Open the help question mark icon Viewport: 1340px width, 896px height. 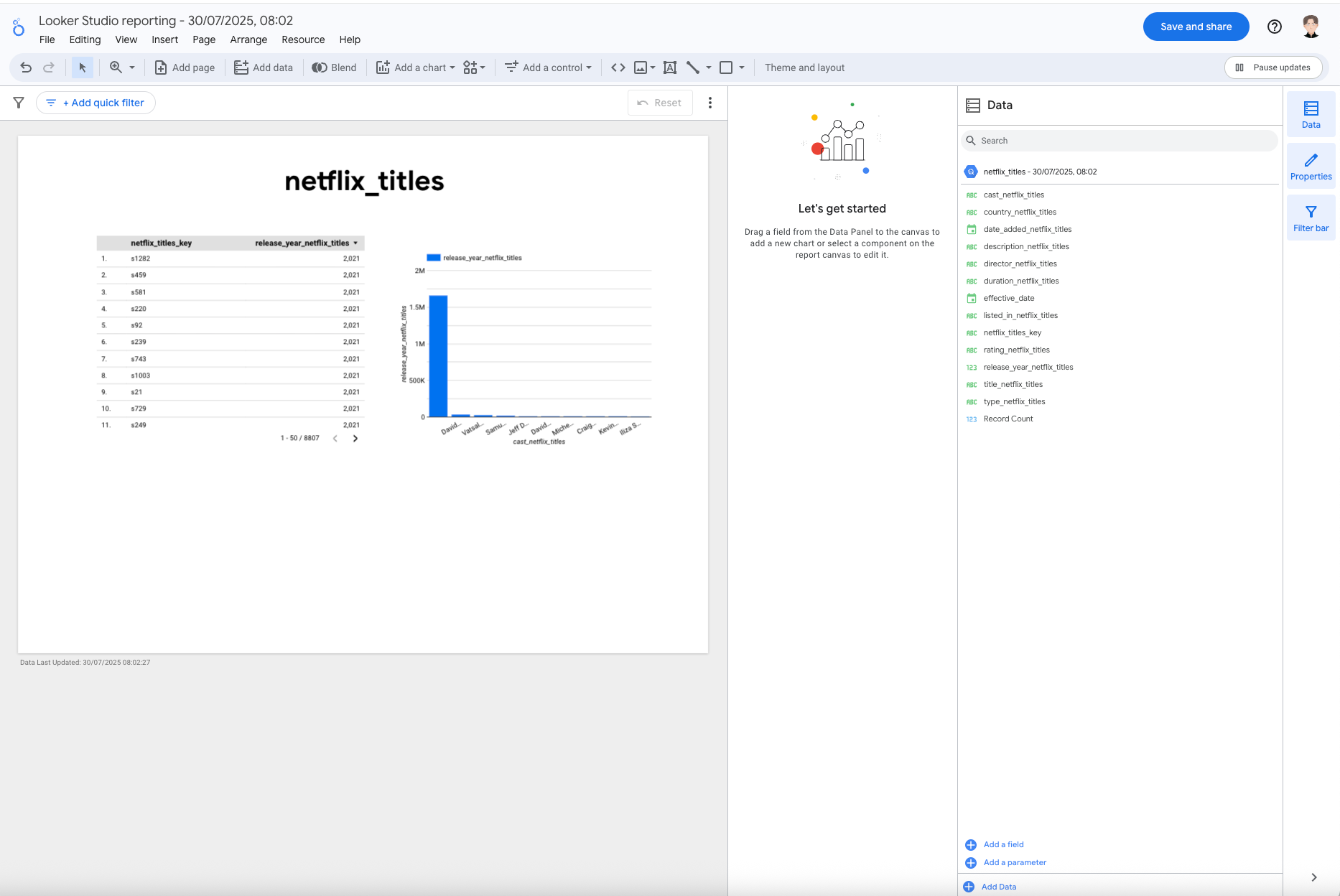(1275, 27)
